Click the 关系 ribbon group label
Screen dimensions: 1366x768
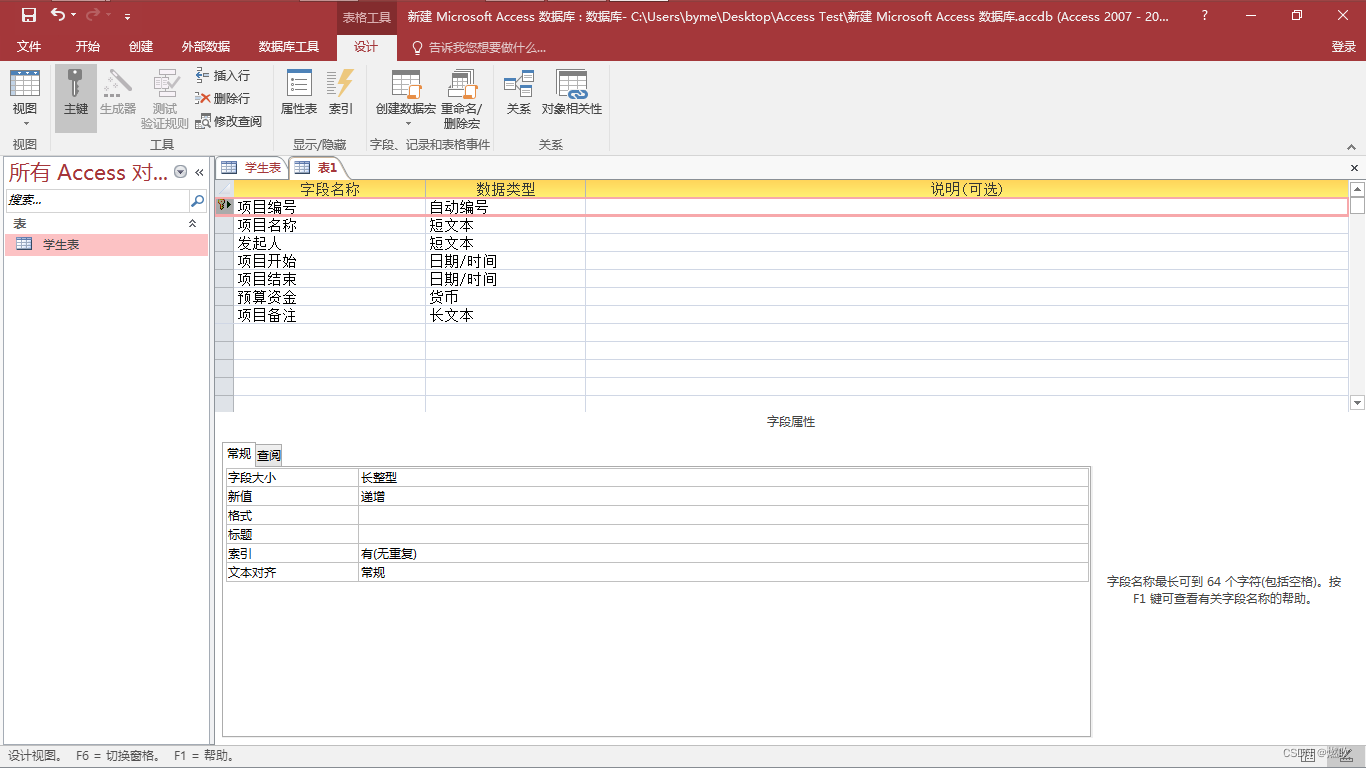click(x=551, y=145)
